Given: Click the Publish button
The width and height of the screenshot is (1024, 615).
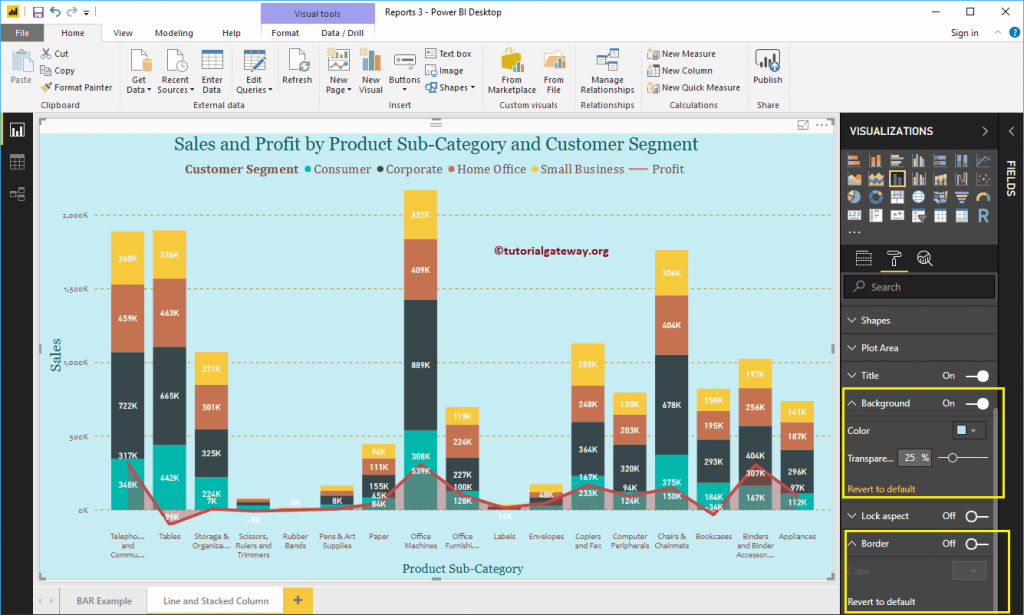Looking at the screenshot, I should click(767, 66).
